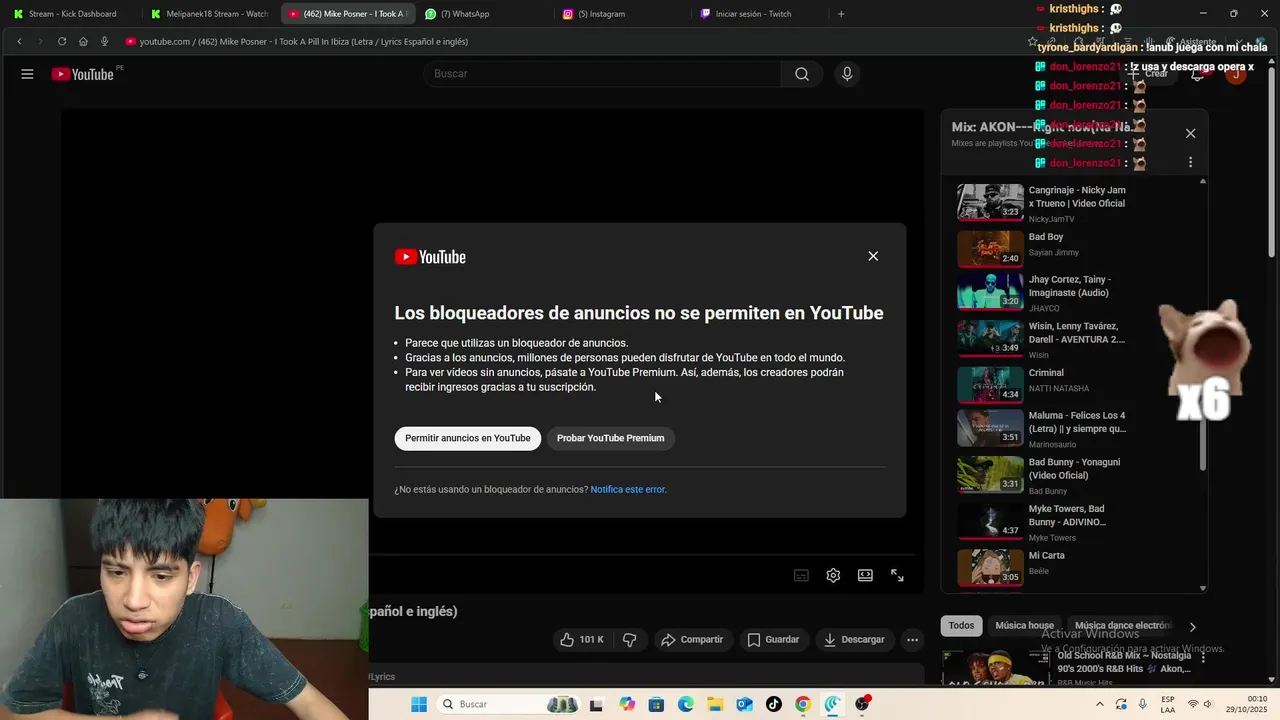1280x720 pixels.
Task: Click Permitir anuncios en YouTube button
Action: (x=468, y=438)
